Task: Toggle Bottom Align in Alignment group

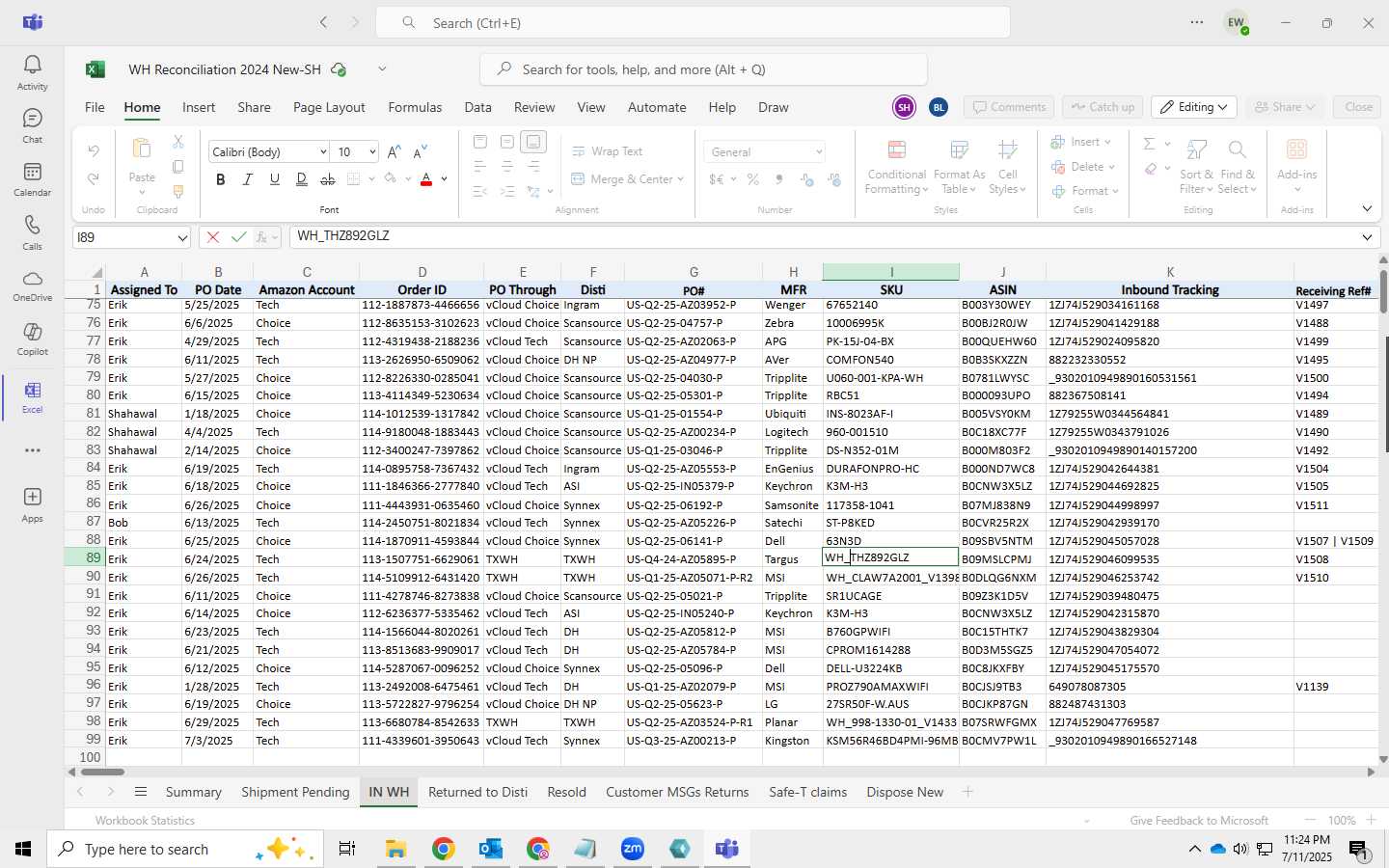Action: tap(533, 142)
